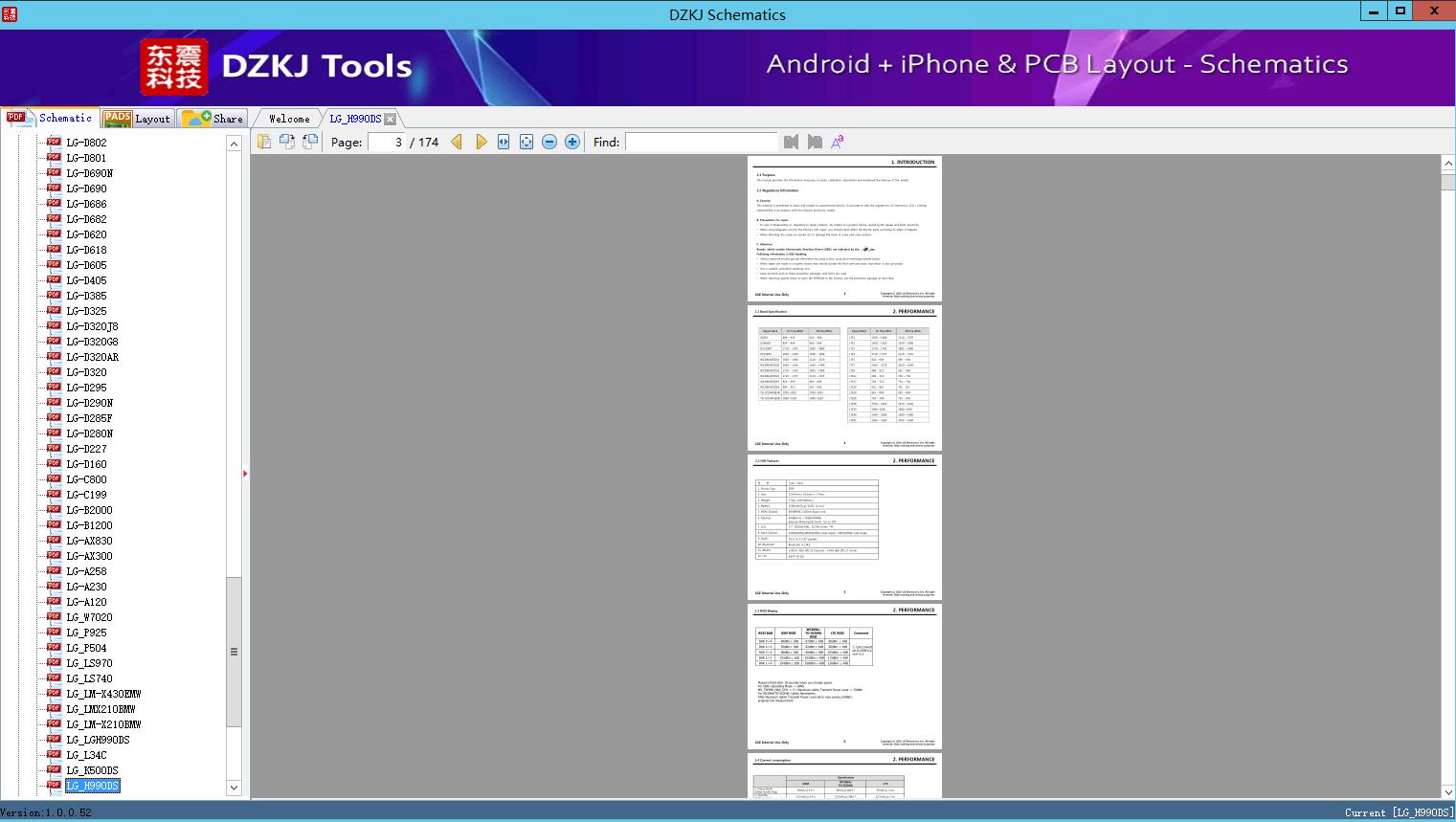Click the copy document toolbar icon
Screen dimensions: 1456x822
pyautogui.click(x=263, y=142)
